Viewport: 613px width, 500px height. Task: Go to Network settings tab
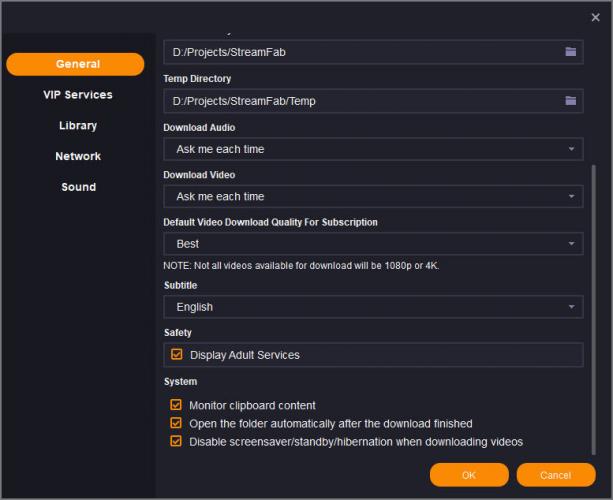(77, 156)
